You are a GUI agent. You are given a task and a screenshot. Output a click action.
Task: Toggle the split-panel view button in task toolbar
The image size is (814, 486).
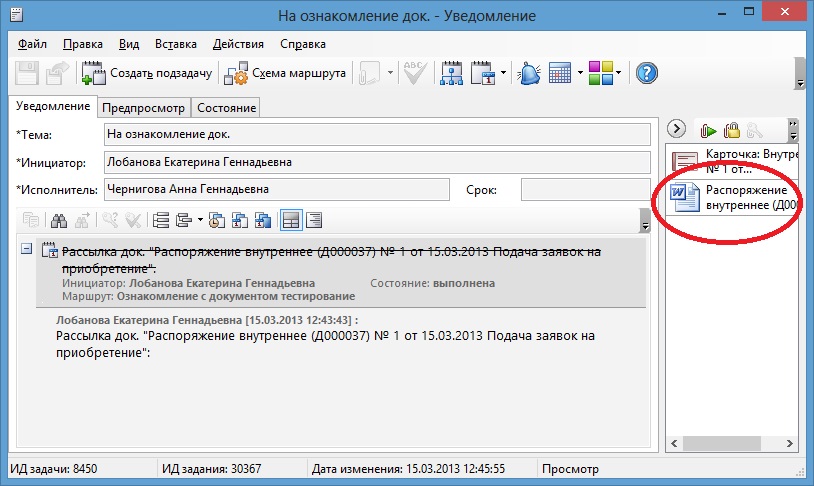pos(290,220)
